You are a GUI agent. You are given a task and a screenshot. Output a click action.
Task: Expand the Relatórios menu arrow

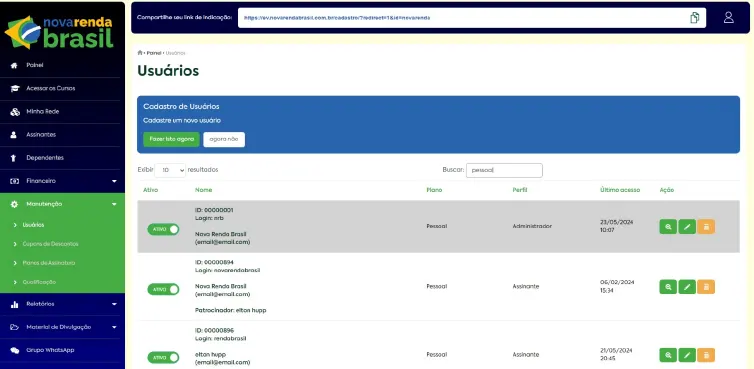(x=114, y=305)
